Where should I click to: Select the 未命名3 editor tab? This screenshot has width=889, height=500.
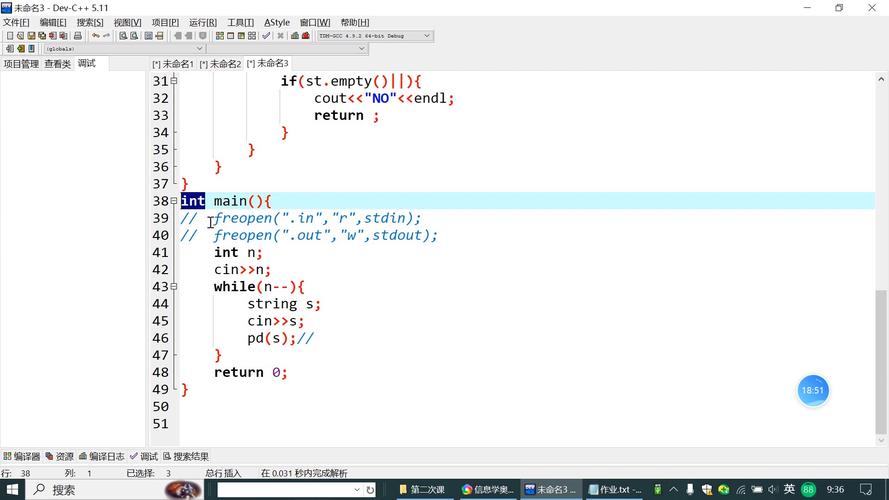268,63
